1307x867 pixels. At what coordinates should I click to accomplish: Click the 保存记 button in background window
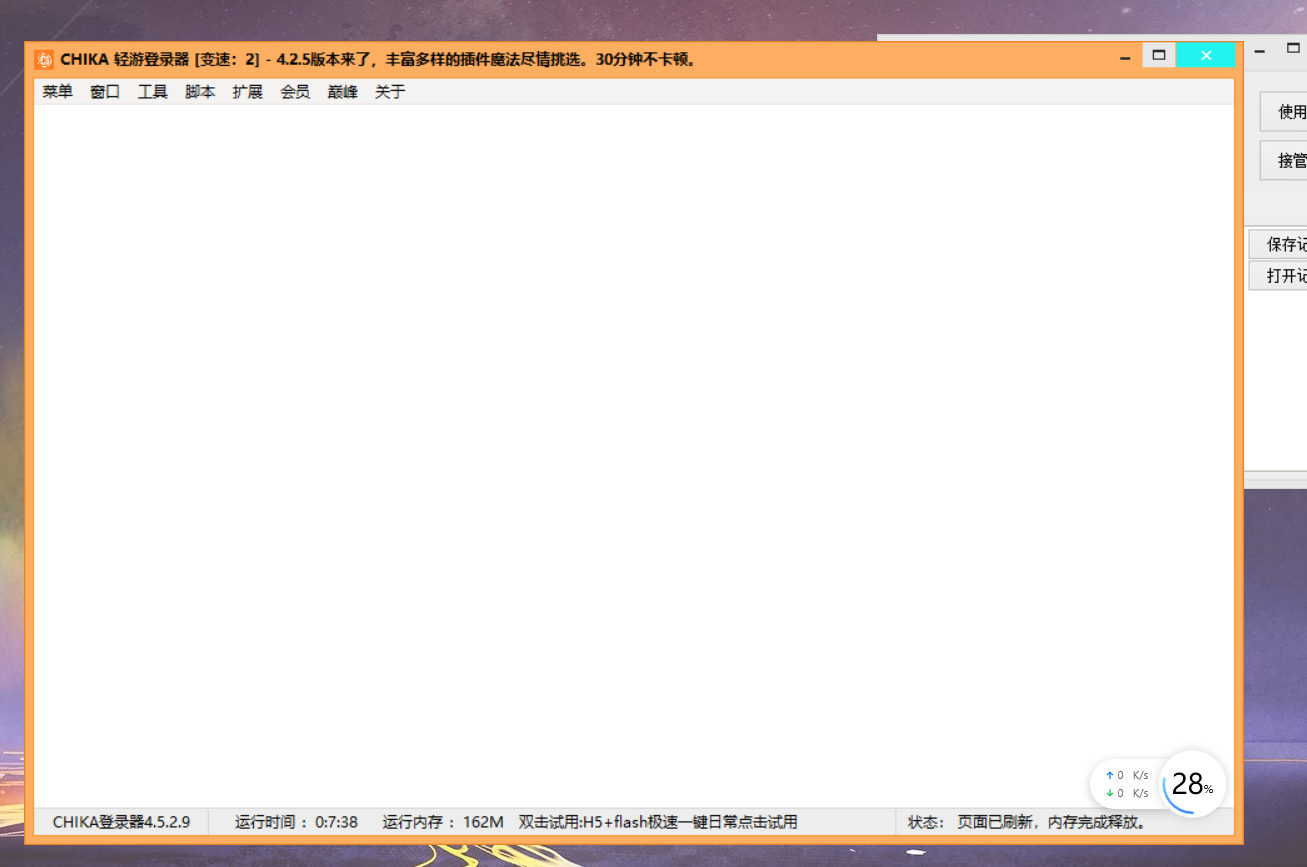click(x=1278, y=244)
